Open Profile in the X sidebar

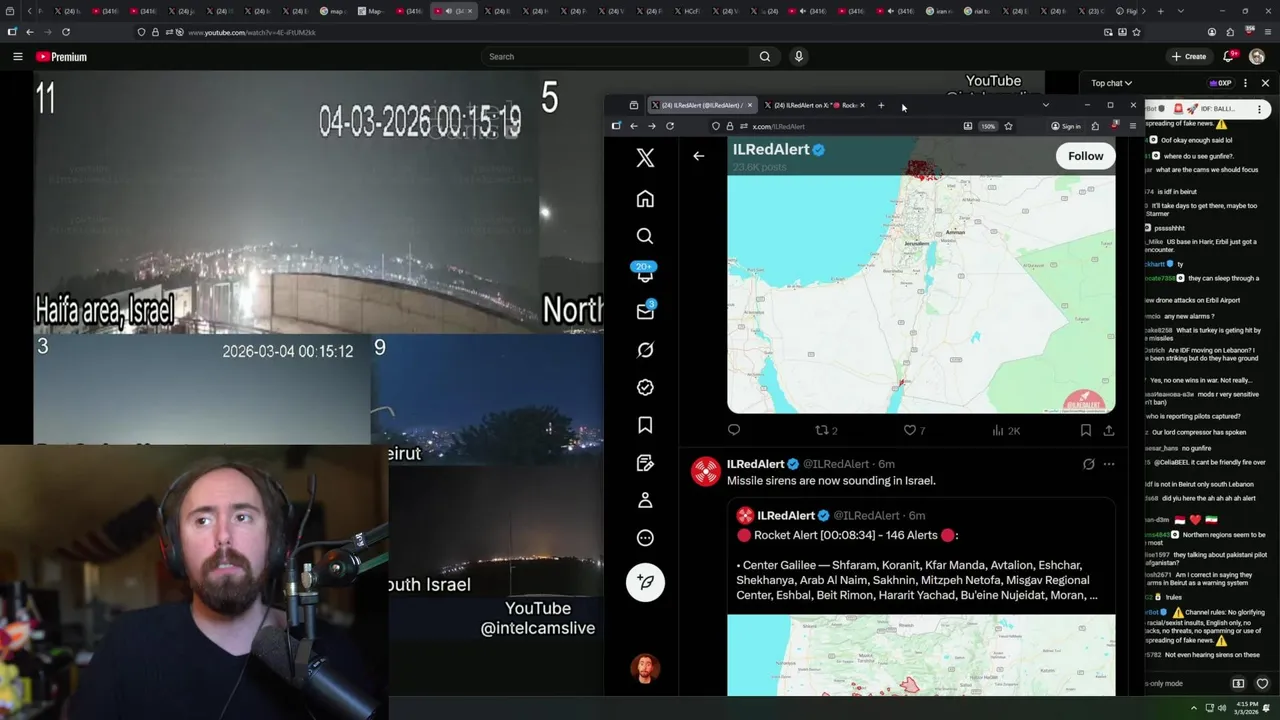(645, 500)
